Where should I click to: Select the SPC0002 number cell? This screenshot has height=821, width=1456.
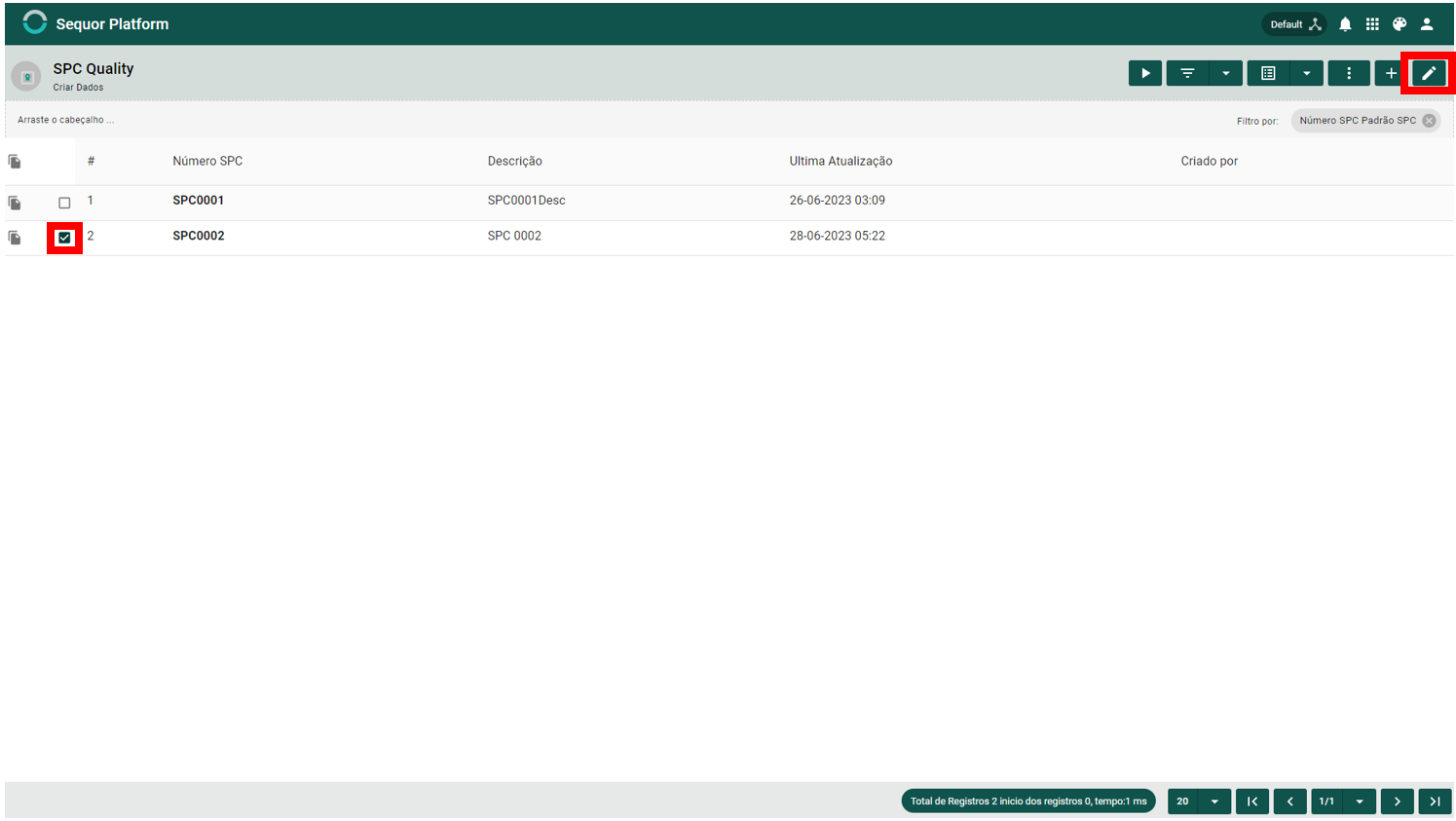[199, 236]
